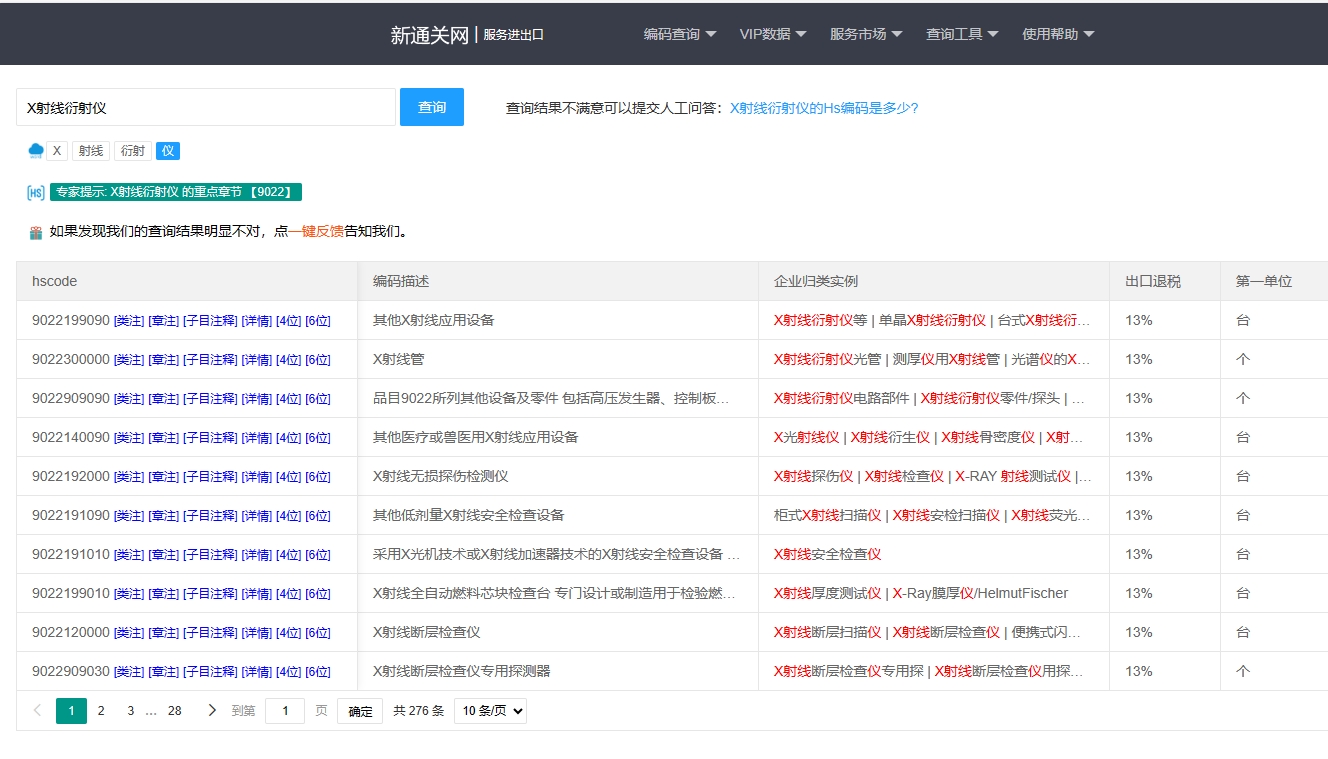Image resolution: width=1328 pixels, height=759 pixels.
Task: Expand the 查询工具 menu
Action: [962, 34]
